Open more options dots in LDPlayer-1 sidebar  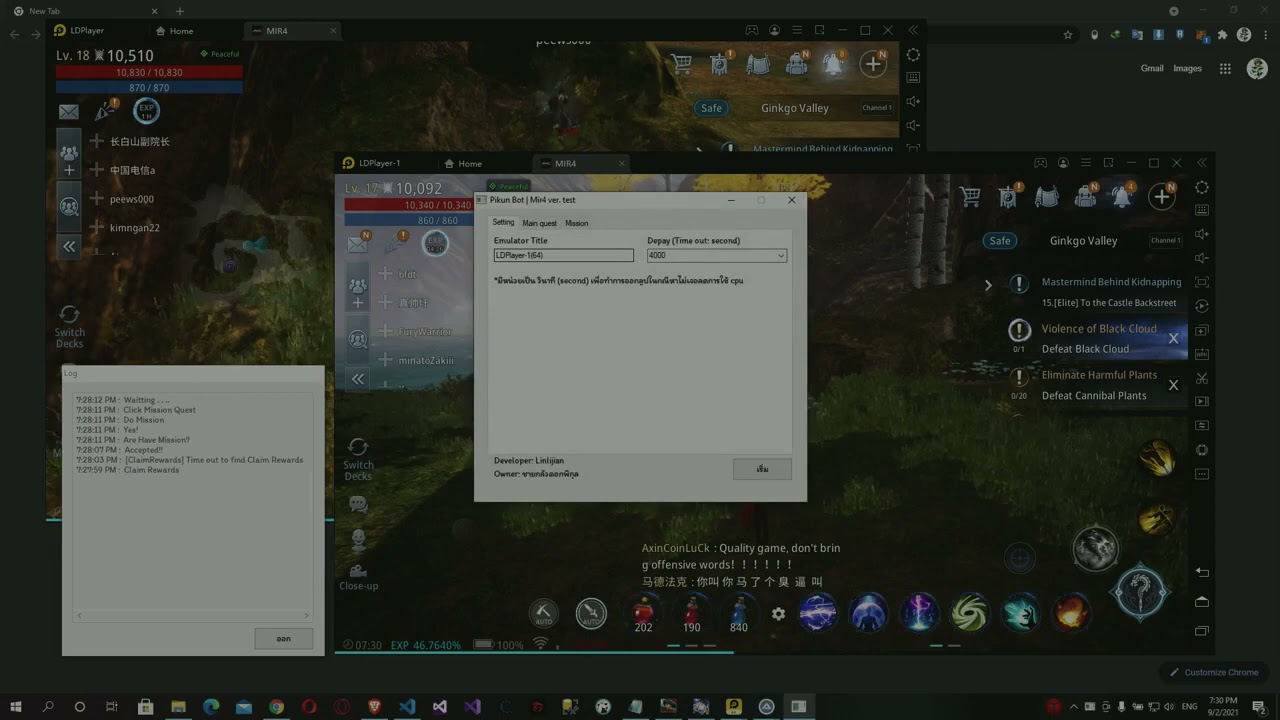[1202, 474]
